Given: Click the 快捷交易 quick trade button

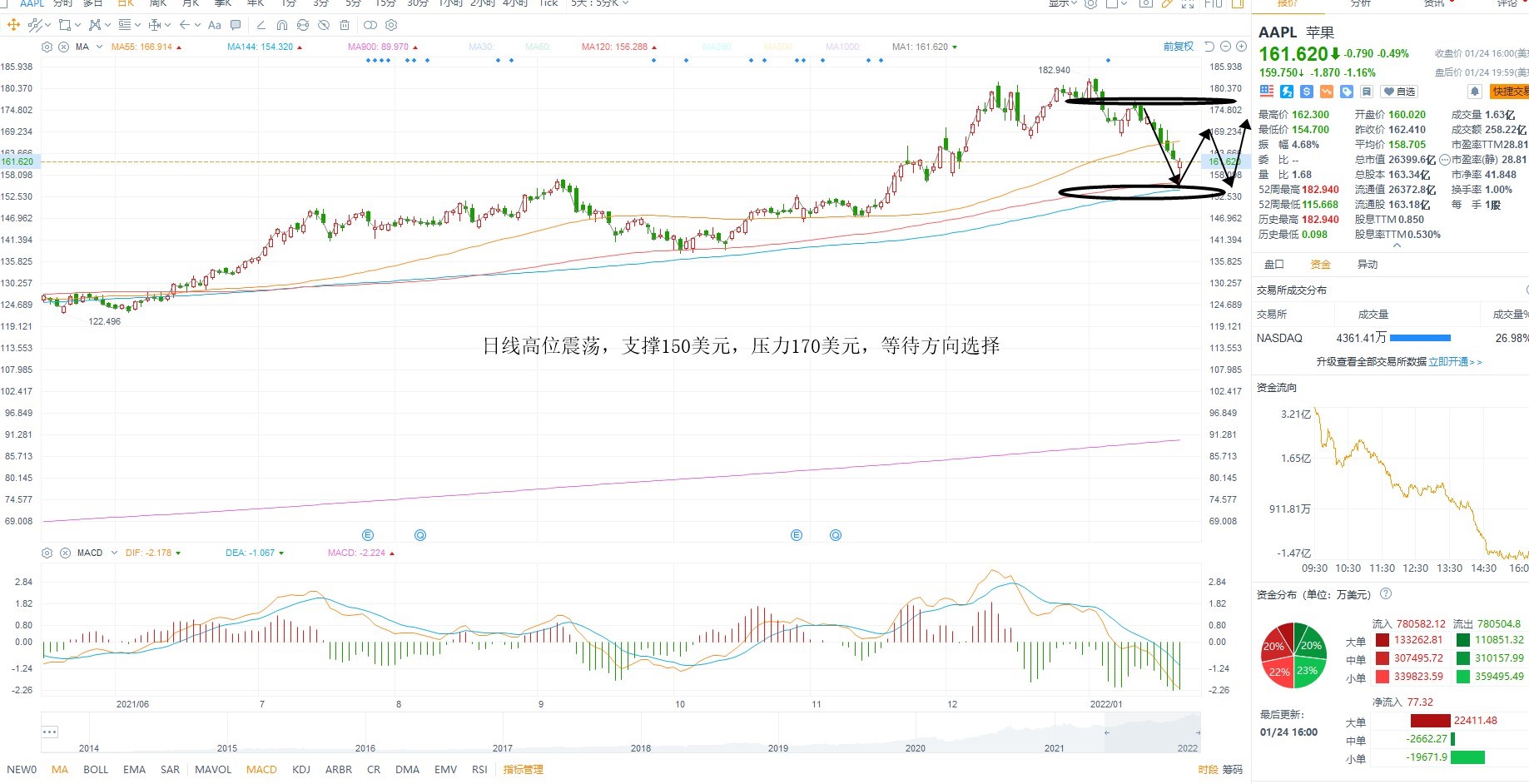Looking at the screenshot, I should click(1510, 92).
